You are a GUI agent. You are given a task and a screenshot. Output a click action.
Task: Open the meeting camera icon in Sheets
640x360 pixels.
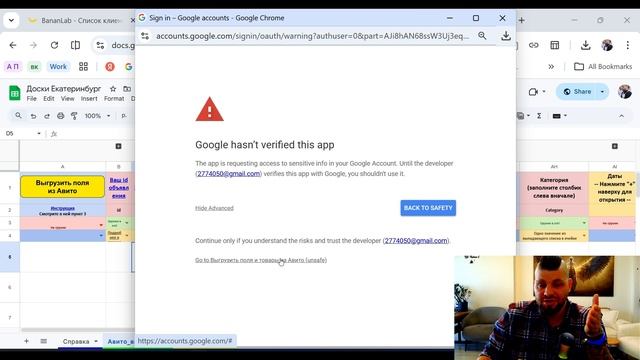pos(533,92)
